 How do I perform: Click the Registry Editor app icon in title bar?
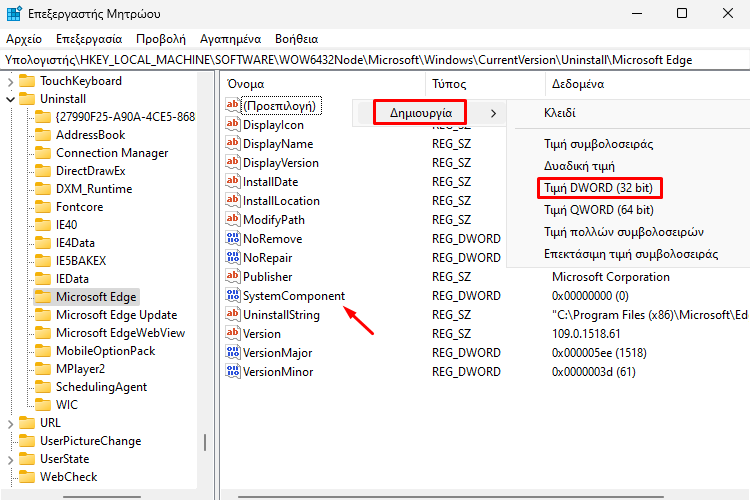pos(14,13)
